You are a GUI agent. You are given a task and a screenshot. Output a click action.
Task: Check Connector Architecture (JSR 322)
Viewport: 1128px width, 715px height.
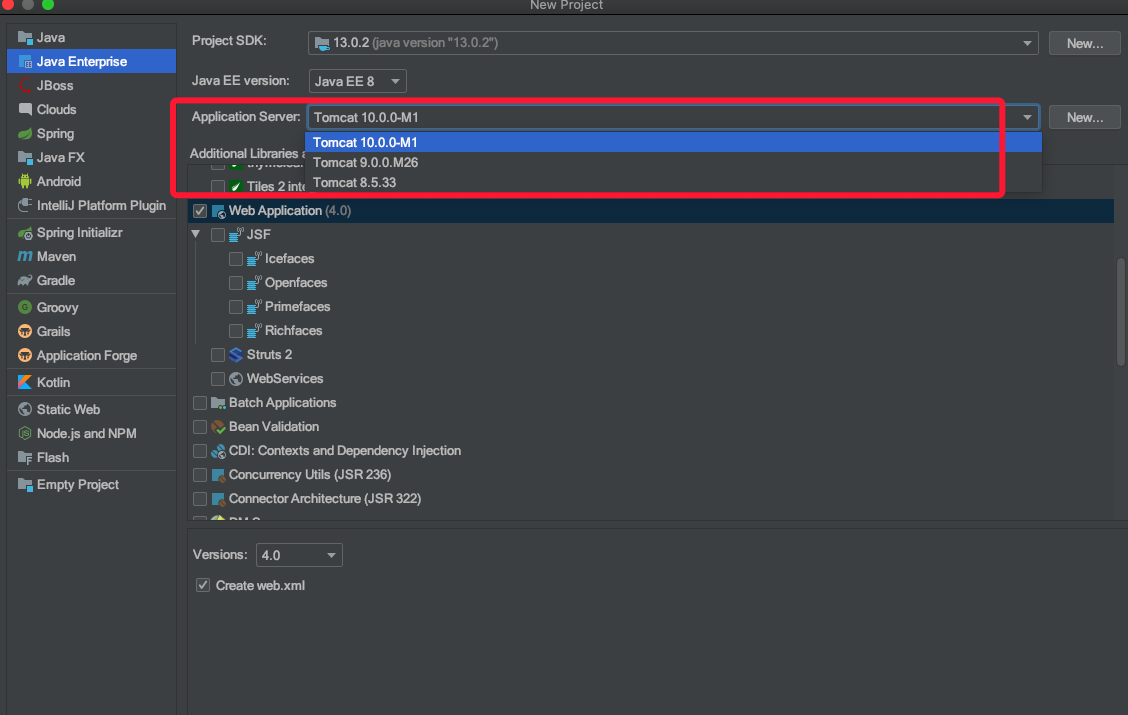[200, 499]
